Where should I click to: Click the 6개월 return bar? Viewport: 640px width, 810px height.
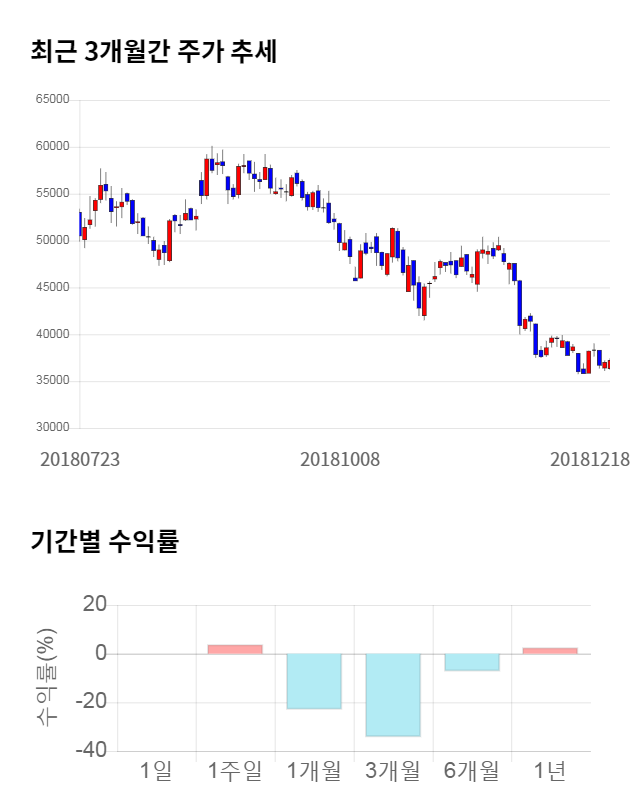pyautogui.click(x=472, y=662)
